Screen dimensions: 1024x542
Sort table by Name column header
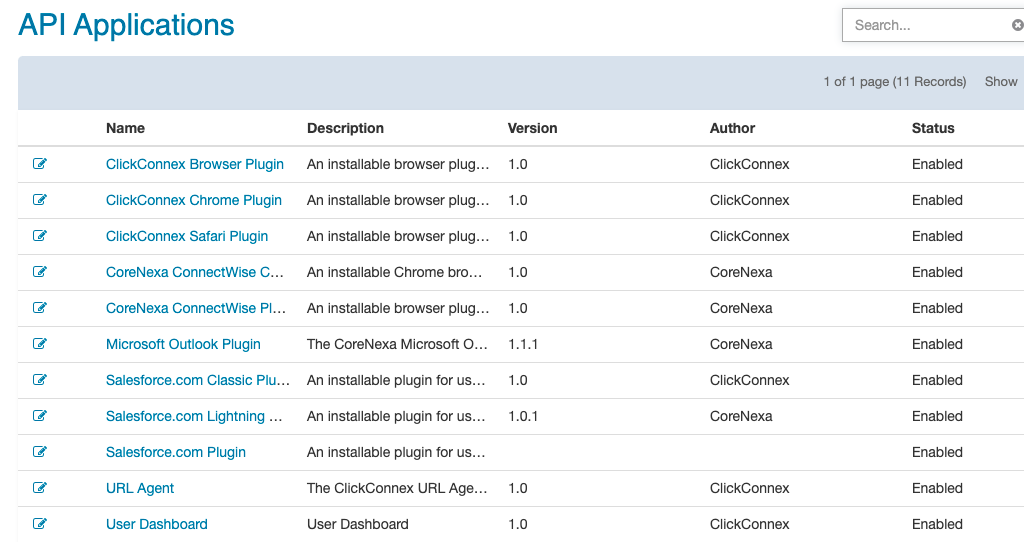coord(125,128)
